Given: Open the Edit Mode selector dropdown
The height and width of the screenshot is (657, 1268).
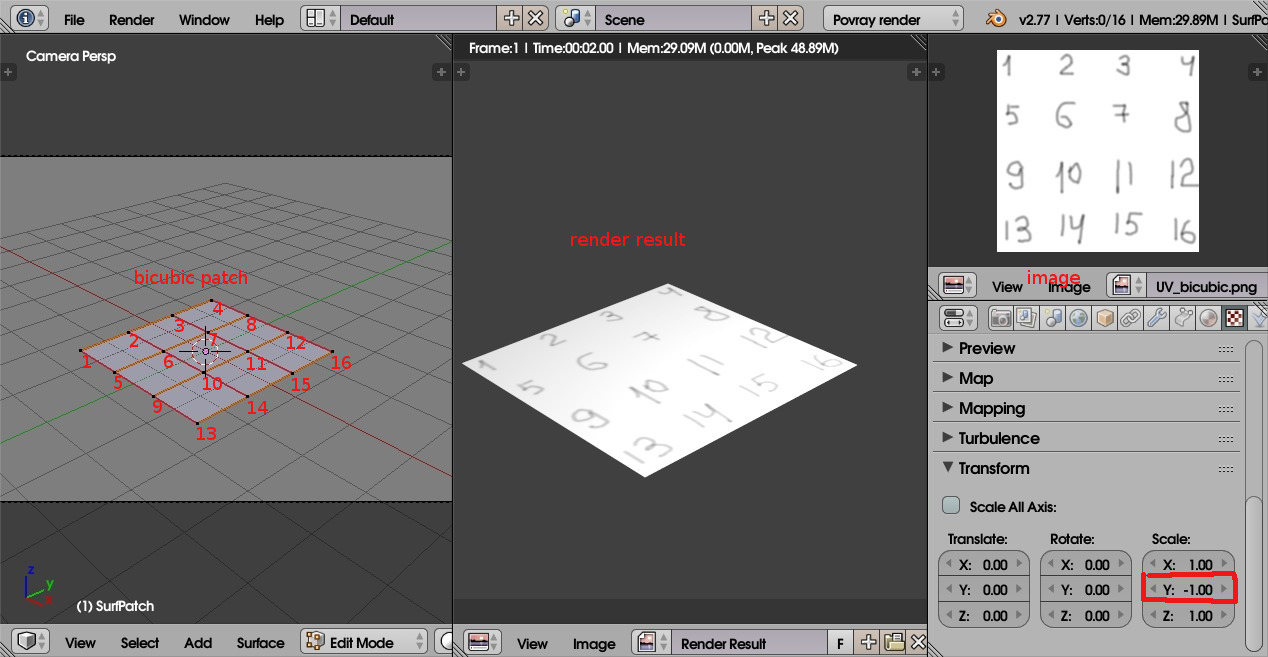Looking at the screenshot, I should pos(363,643).
